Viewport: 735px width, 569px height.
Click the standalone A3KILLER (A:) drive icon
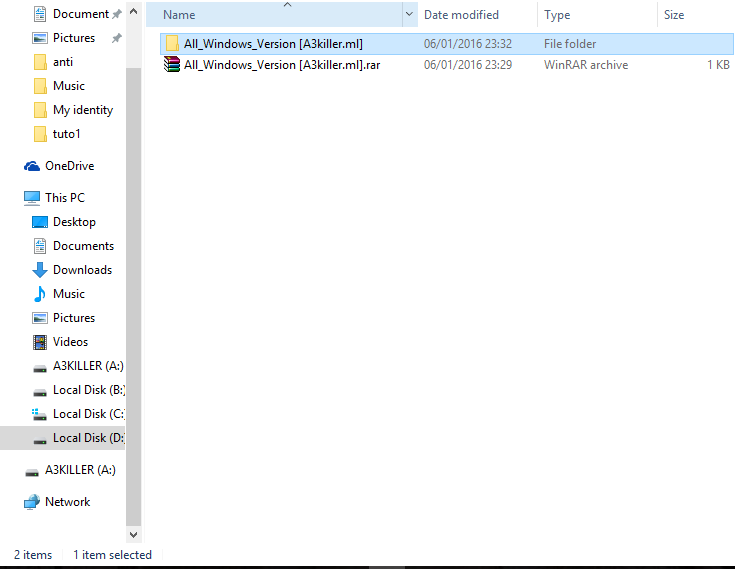[x=32, y=472]
